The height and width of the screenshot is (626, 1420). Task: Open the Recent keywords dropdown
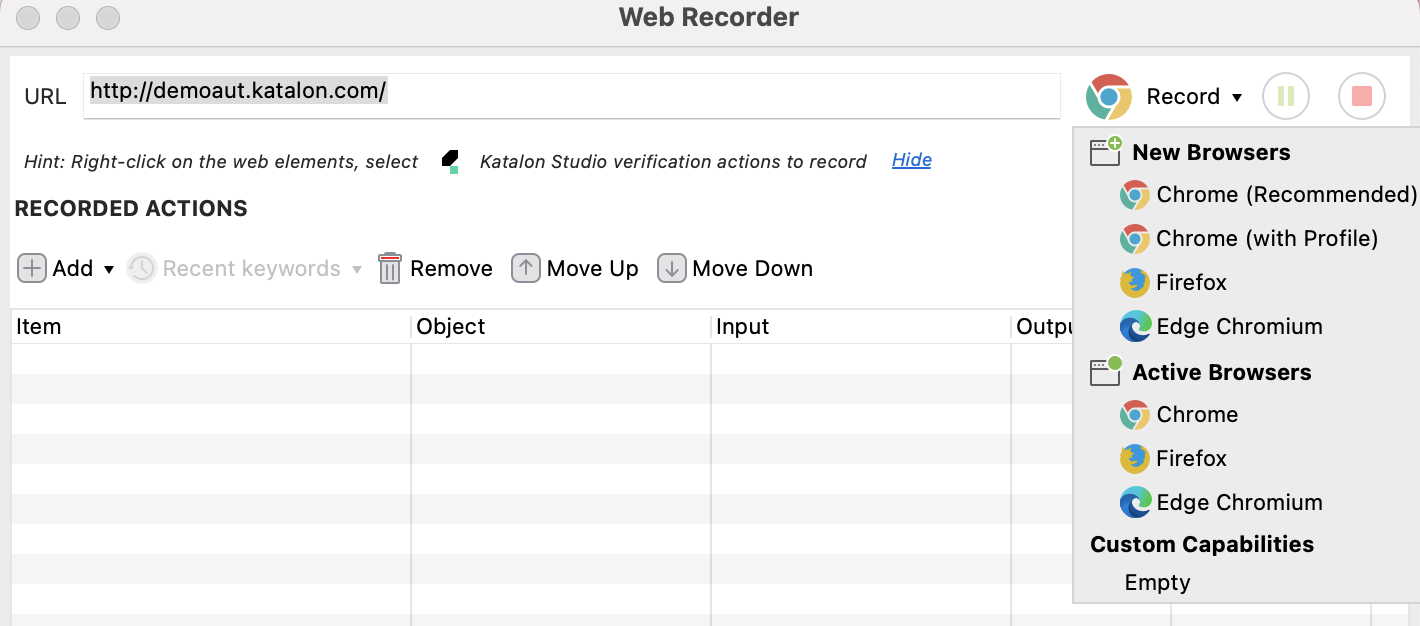(x=357, y=268)
